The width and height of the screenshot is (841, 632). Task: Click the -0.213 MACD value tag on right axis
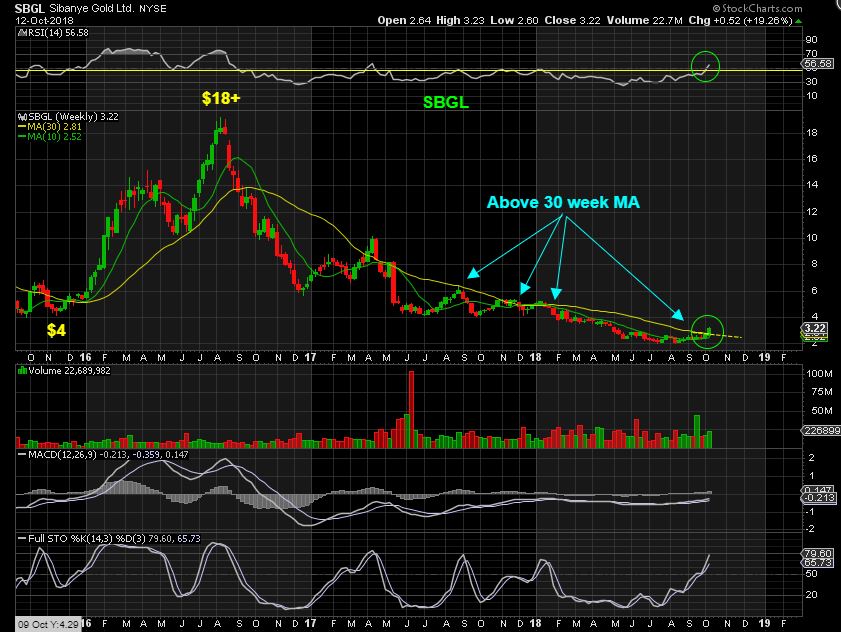pyautogui.click(x=819, y=498)
